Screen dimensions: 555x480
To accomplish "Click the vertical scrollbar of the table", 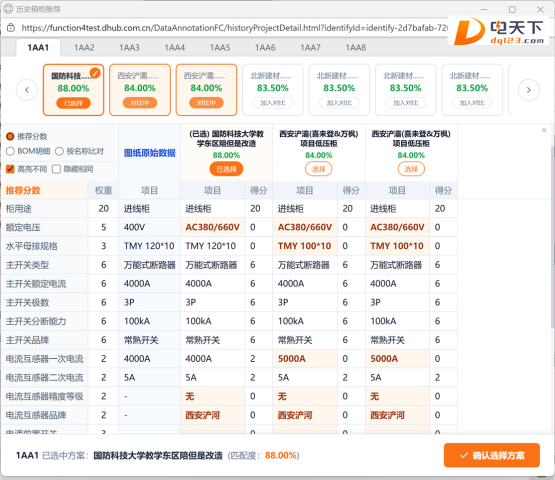I will point(552,237).
